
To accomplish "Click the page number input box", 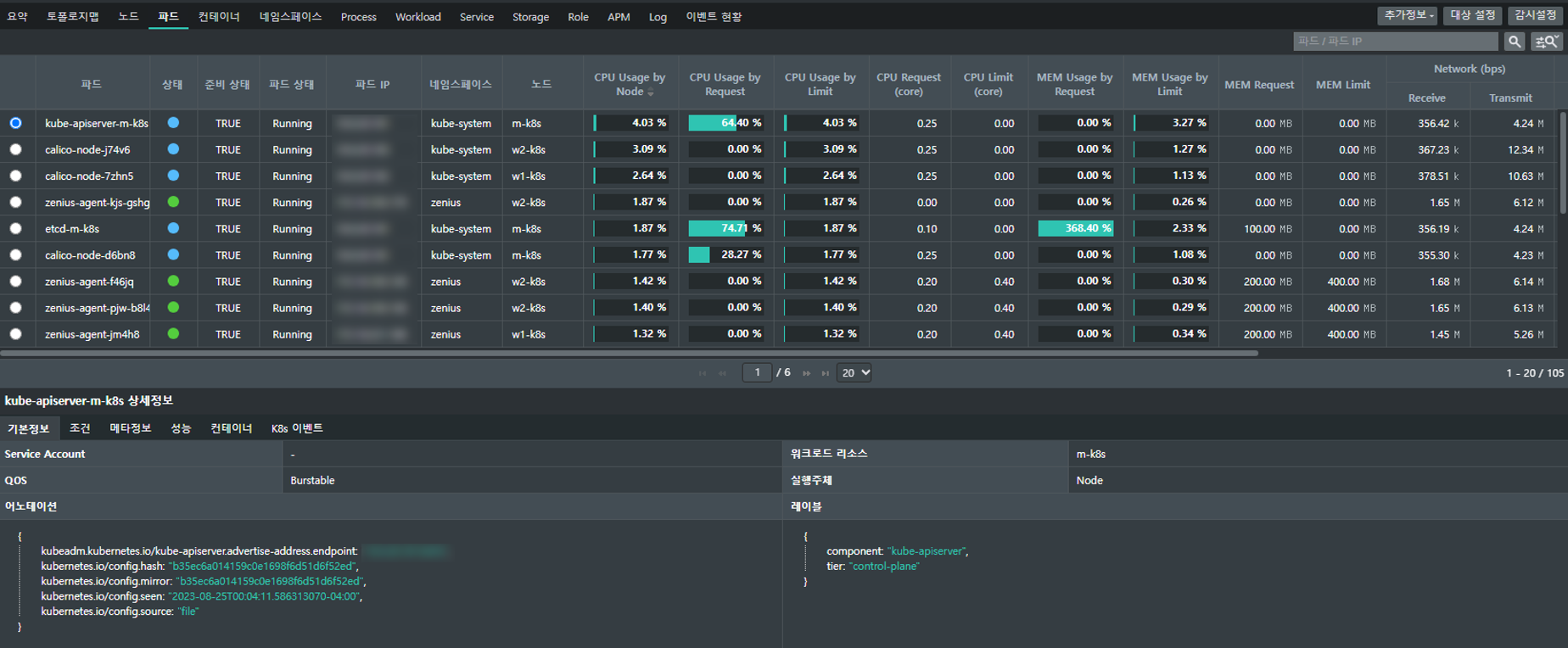I will click(x=757, y=372).
